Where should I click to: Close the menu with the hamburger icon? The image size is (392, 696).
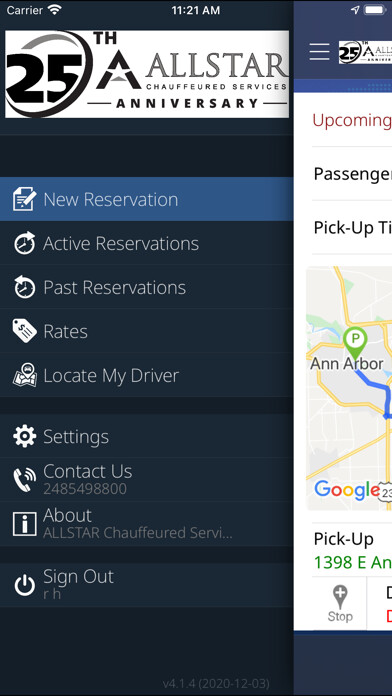coord(320,52)
